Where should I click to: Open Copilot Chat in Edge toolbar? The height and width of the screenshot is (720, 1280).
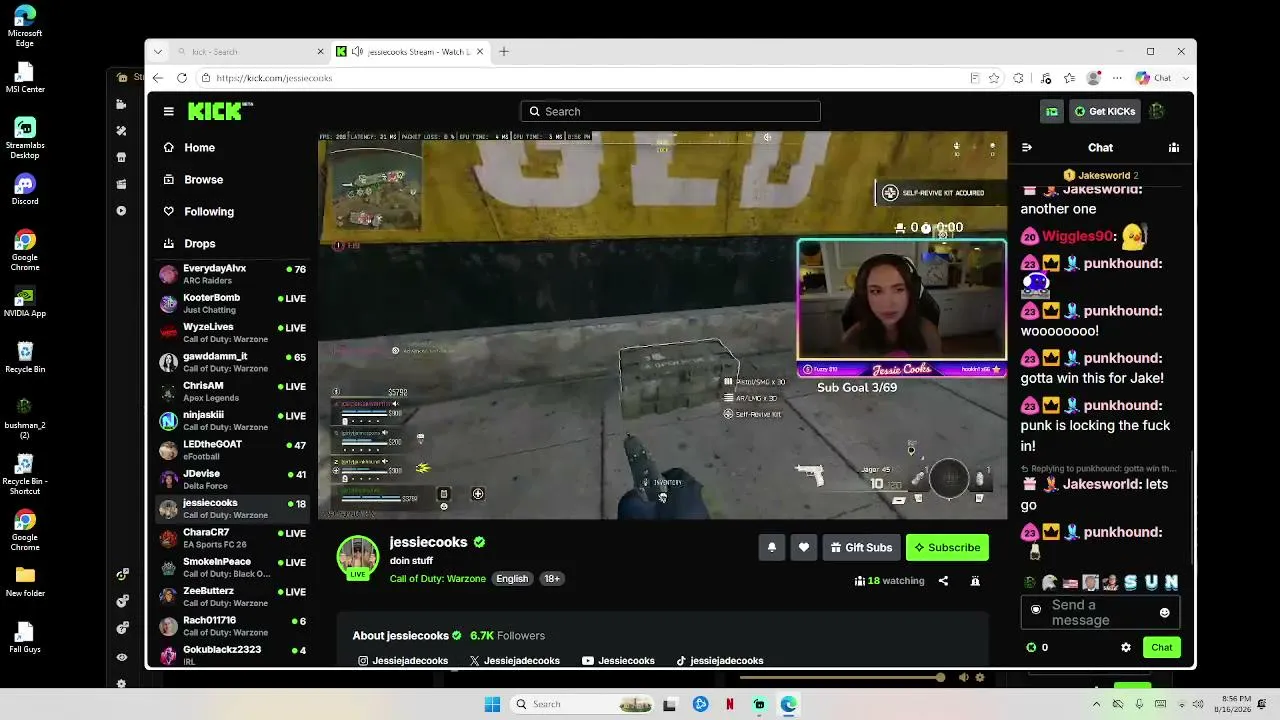click(1153, 78)
